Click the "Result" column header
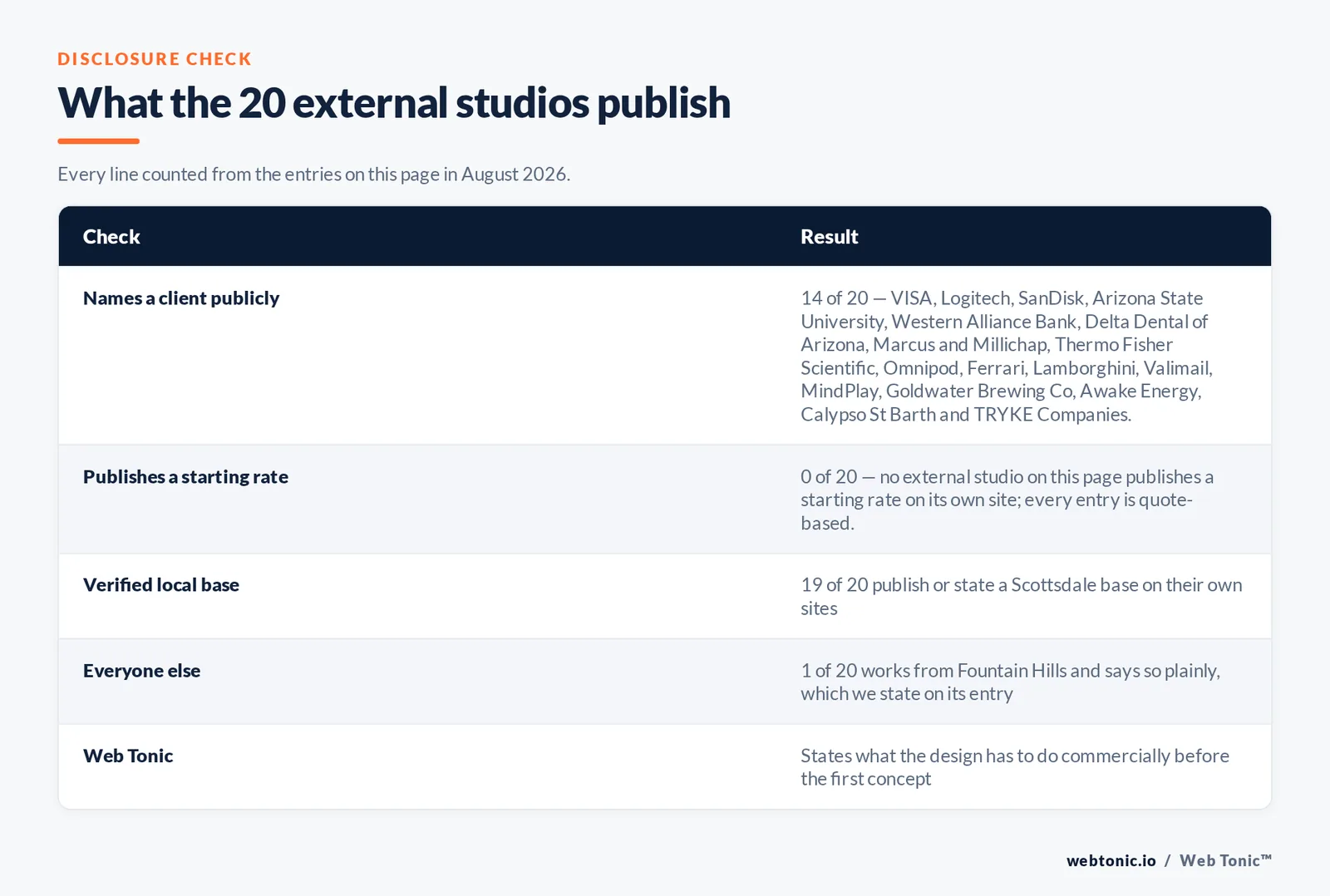Image resolution: width=1330 pixels, height=896 pixels. (x=830, y=237)
